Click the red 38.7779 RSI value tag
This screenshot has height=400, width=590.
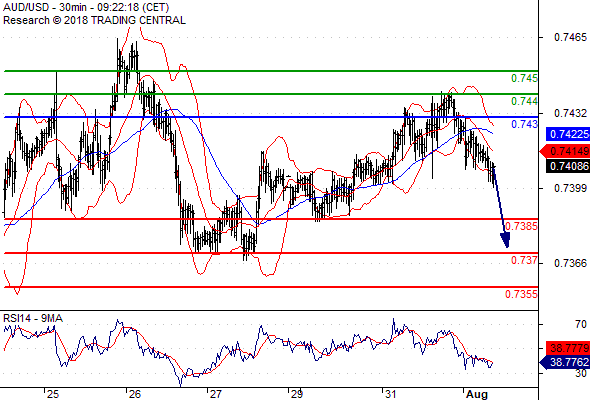tap(568, 348)
